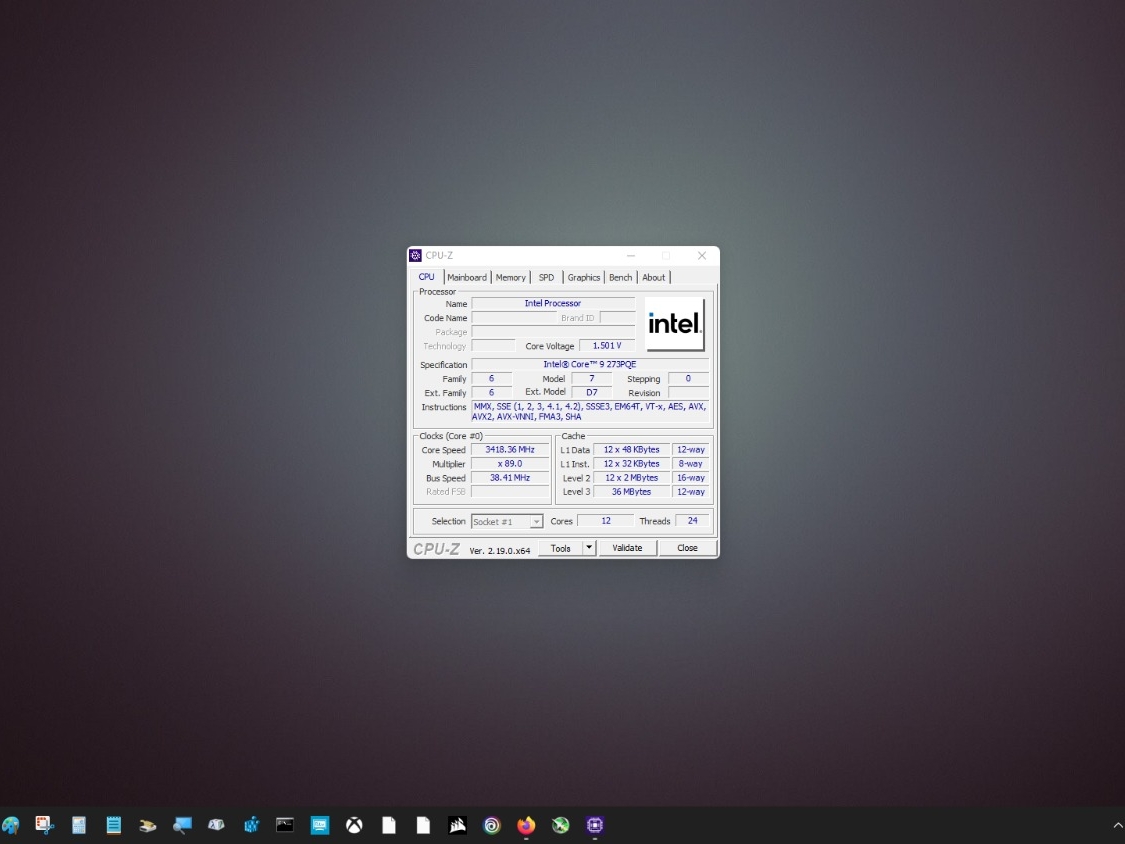This screenshot has height=844, width=1125.
Task: Click the Stepping value 0
Action: point(688,378)
